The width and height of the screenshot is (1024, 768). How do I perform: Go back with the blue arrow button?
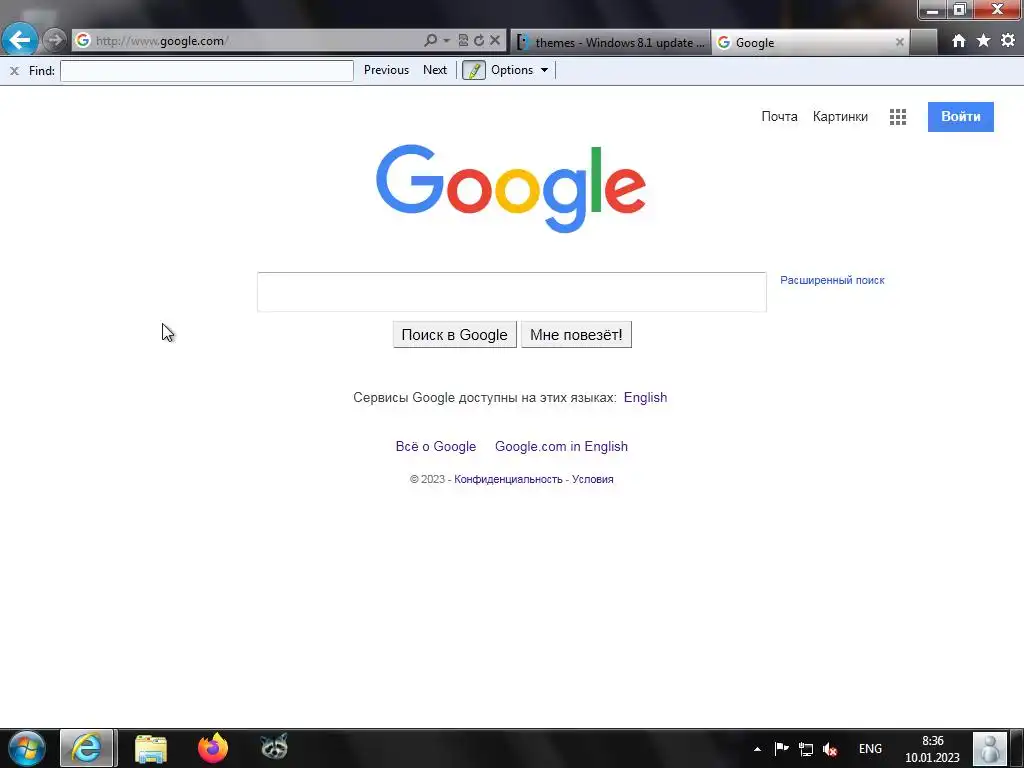pyautogui.click(x=20, y=40)
